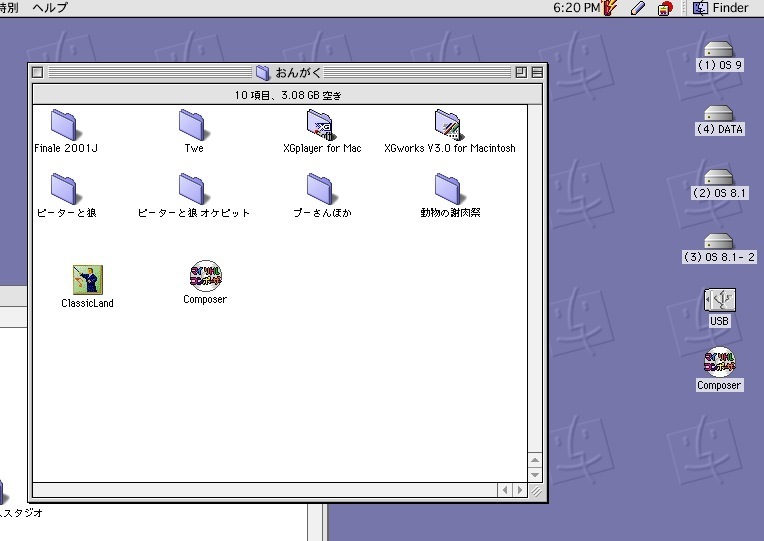
Task: Click the Finale 2001J label text
Action: 66,148
